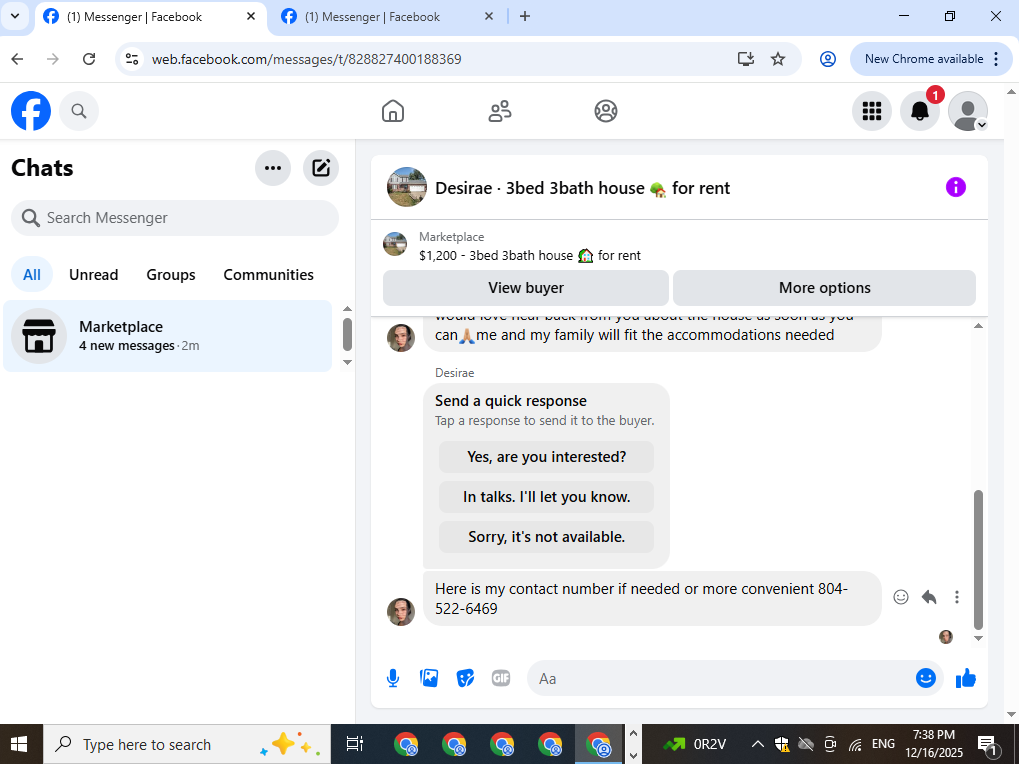The width and height of the screenshot is (1019, 764).
Task: Open the account profile avatar menu
Action: click(968, 111)
